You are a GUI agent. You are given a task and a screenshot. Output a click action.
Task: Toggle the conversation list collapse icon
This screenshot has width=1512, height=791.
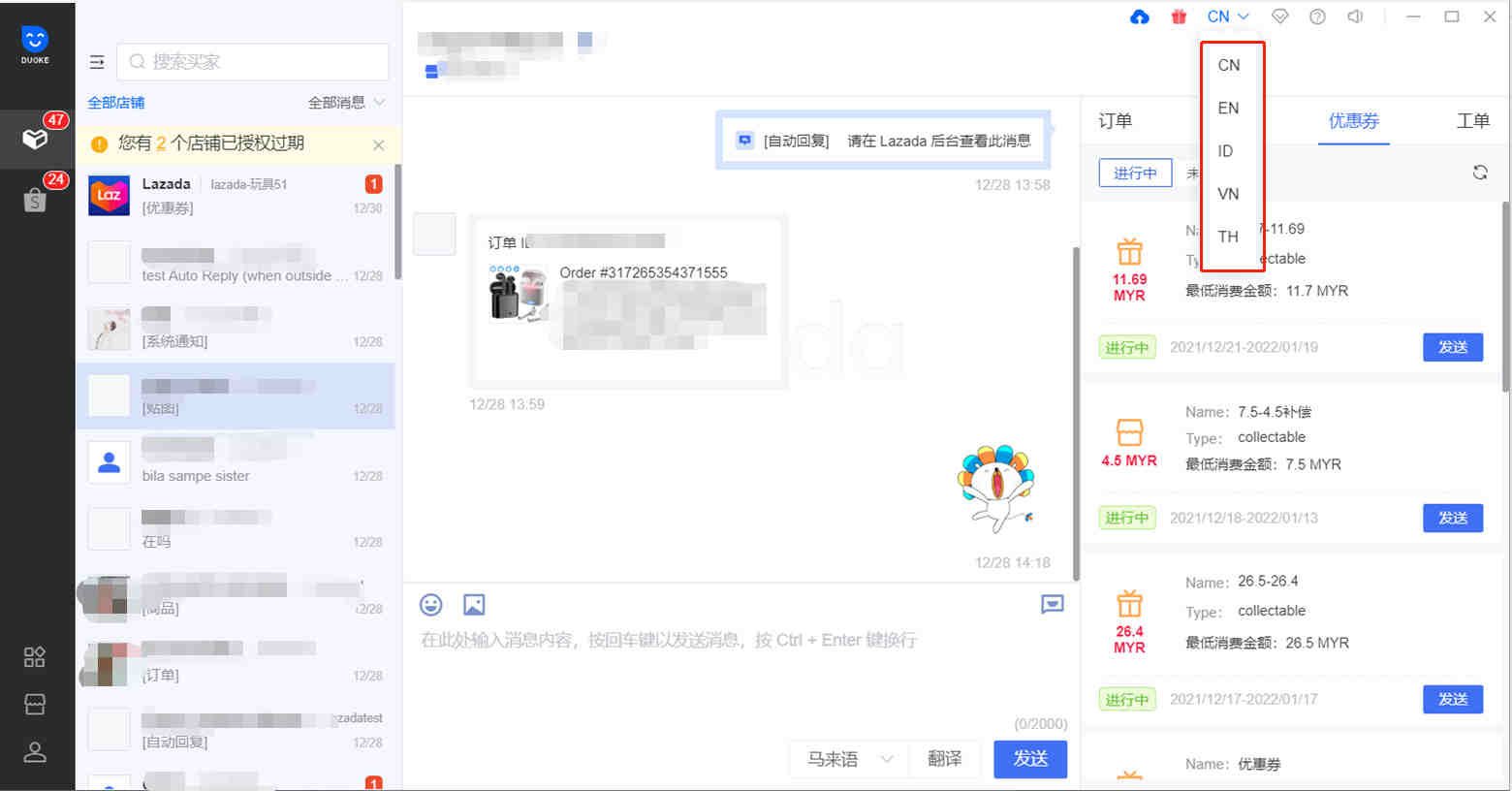click(x=97, y=62)
